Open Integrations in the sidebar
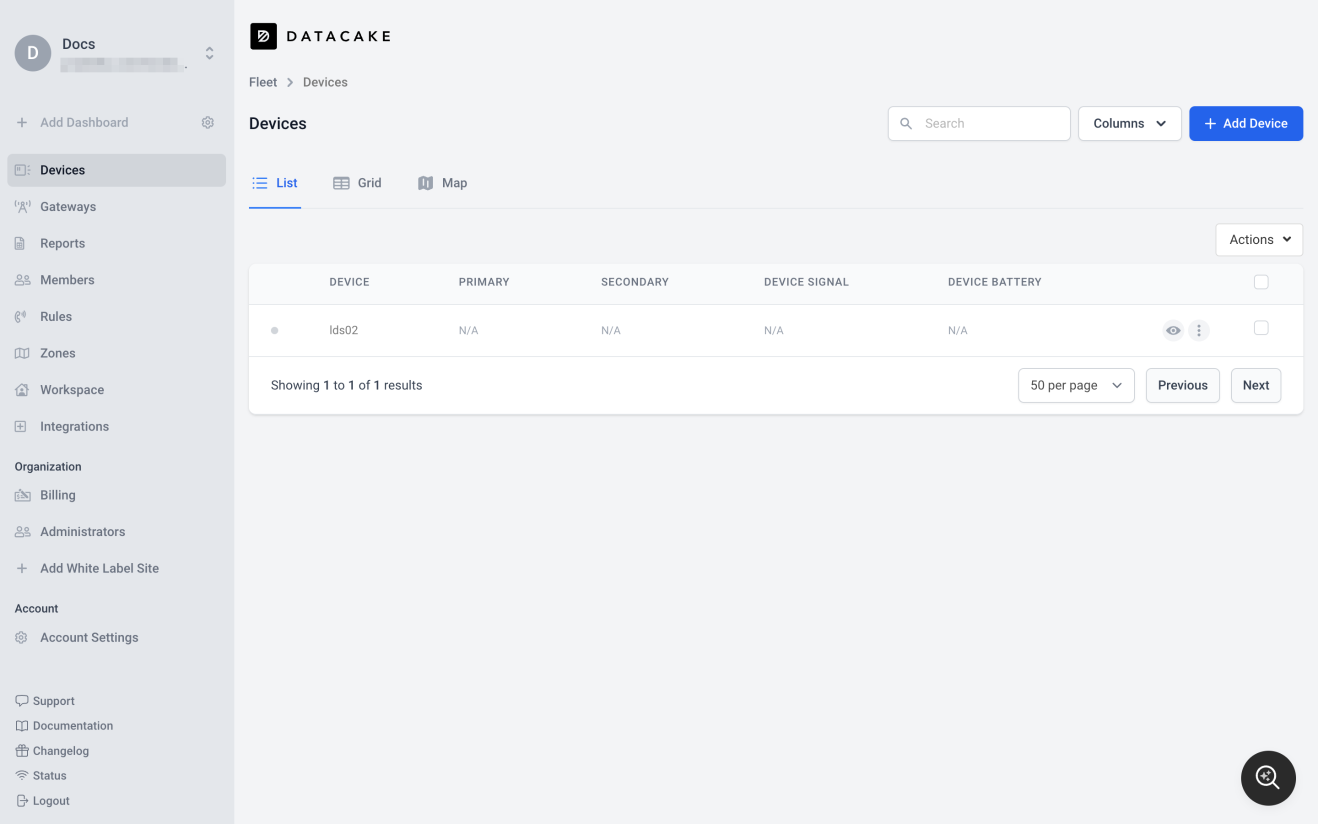This screenshot has width=1318, height=824. coord(116,426)
